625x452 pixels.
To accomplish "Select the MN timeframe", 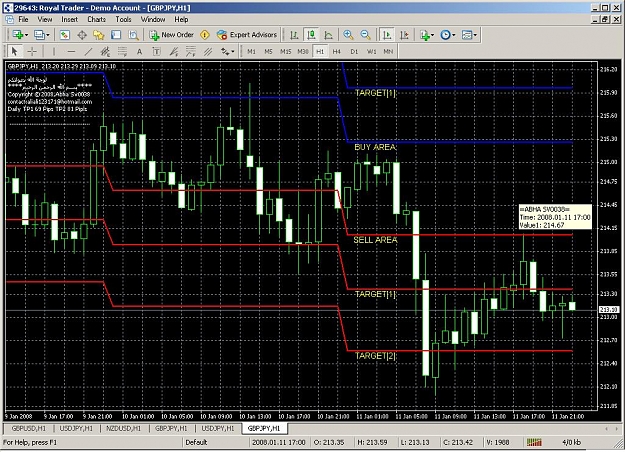I will coord(388,51).
